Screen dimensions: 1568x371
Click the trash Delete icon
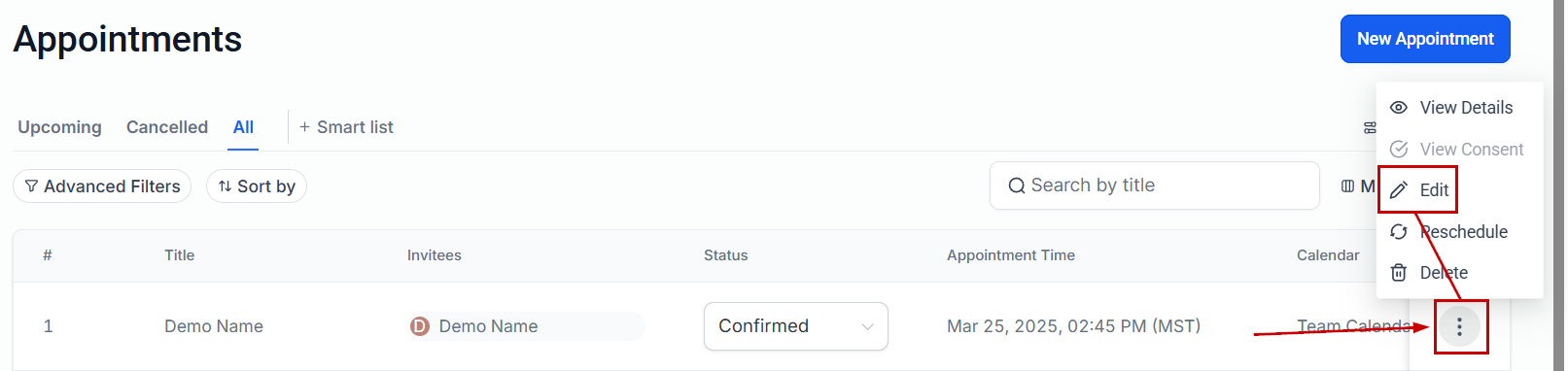pos(1399,273)
